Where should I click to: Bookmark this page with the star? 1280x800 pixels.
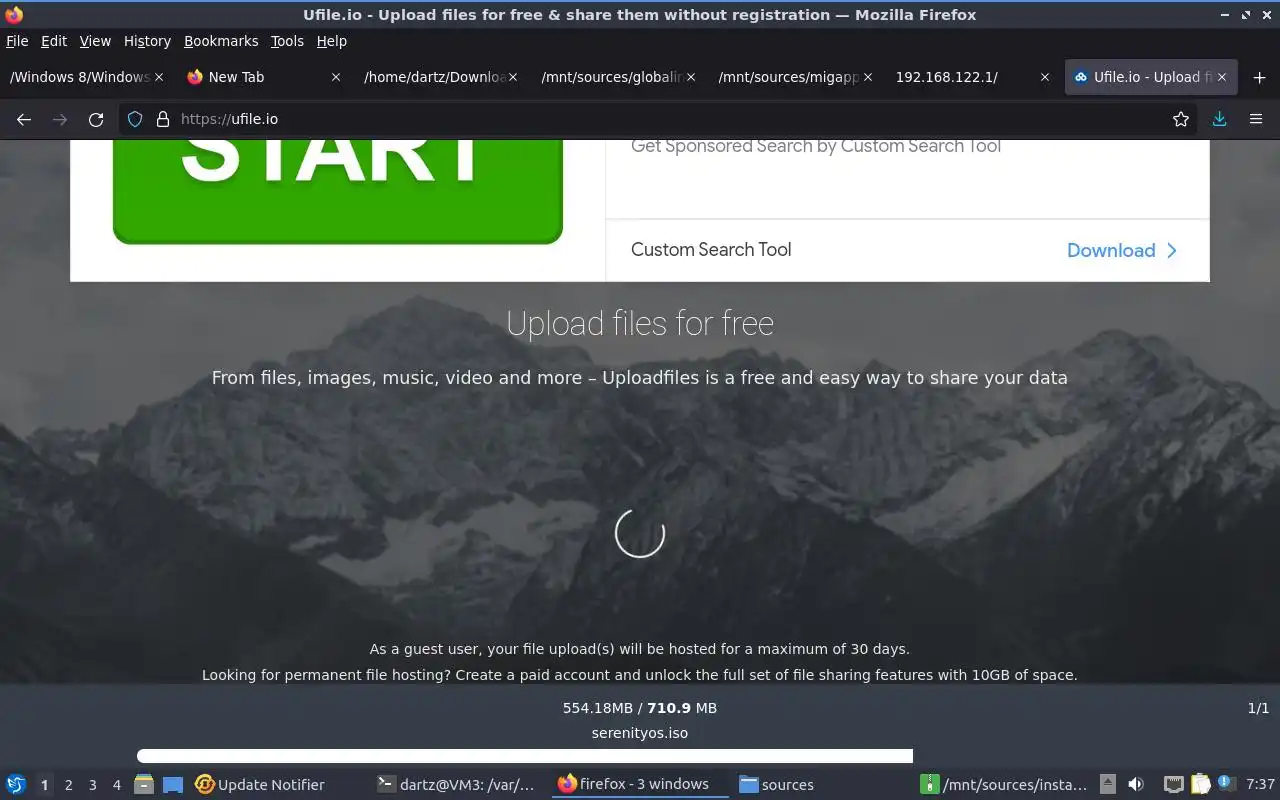1181,119
